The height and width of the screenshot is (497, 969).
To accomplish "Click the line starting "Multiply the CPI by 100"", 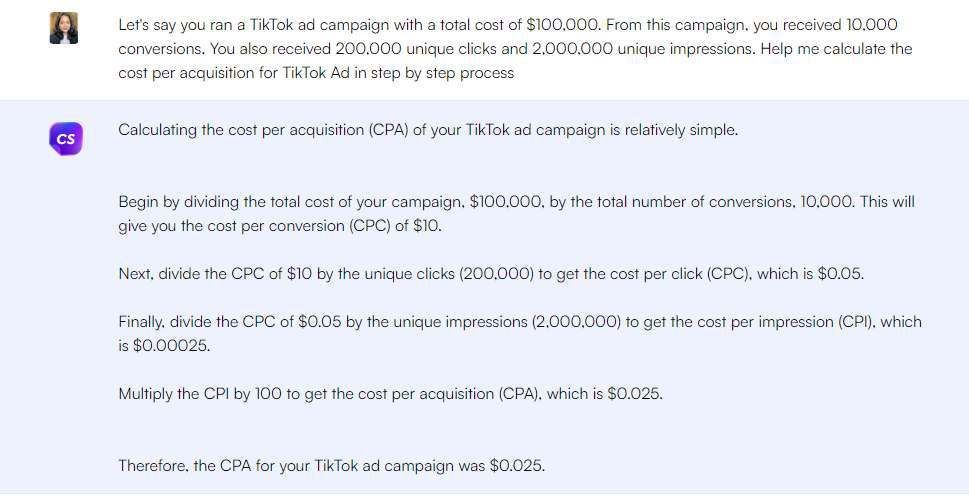I will click(x=390, y=393).
